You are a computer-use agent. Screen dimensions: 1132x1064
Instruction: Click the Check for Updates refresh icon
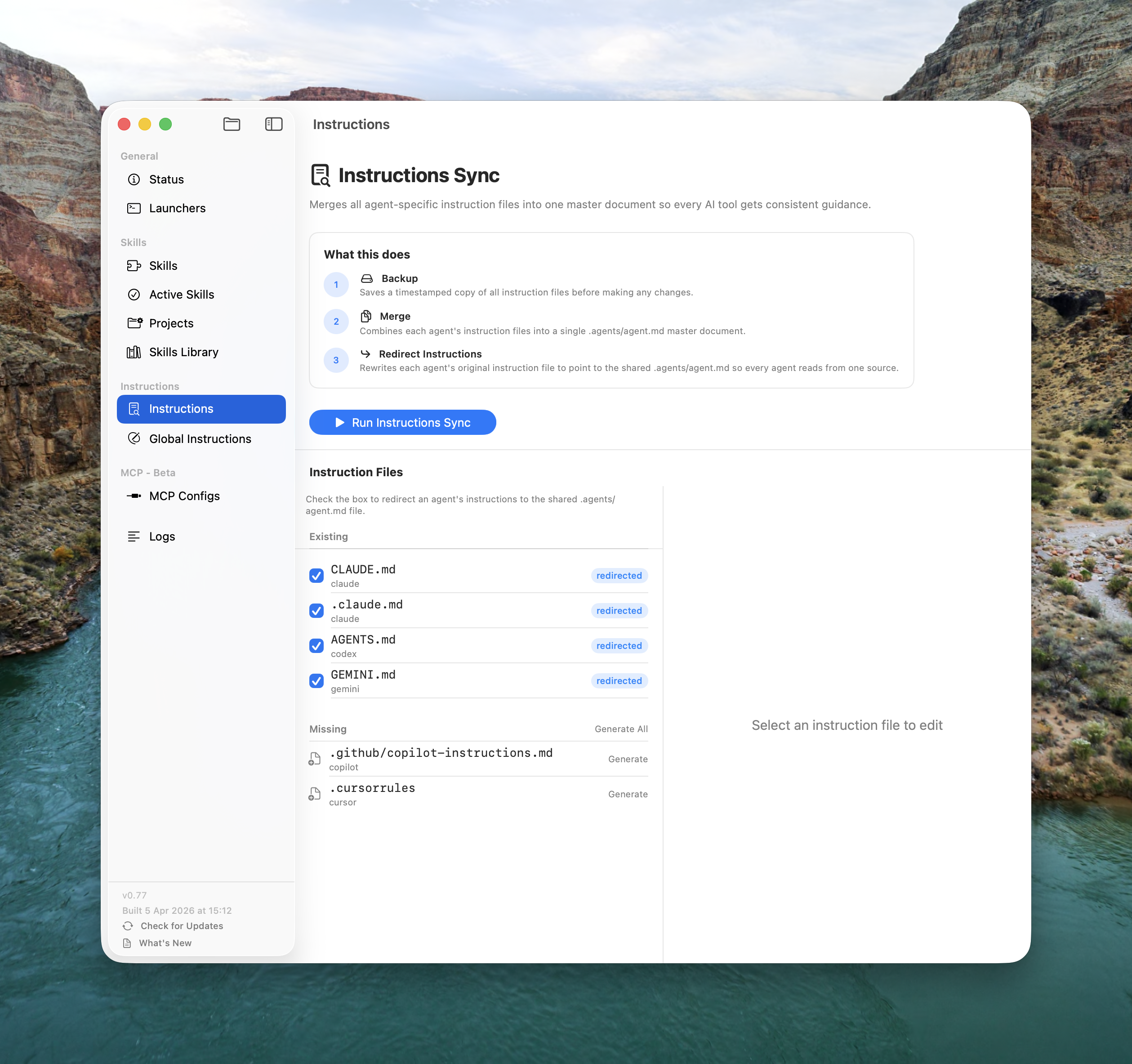click(x=128, y=925)
